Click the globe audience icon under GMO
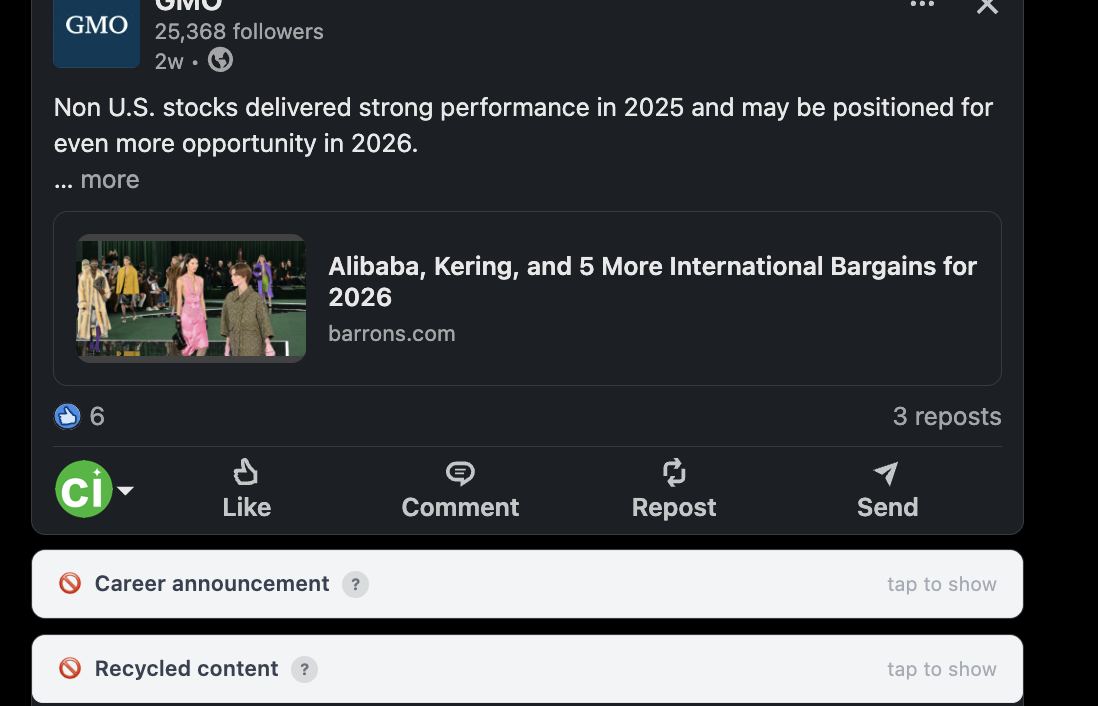The height and width of the screenshot is (706, 1098). coord(219,60)
